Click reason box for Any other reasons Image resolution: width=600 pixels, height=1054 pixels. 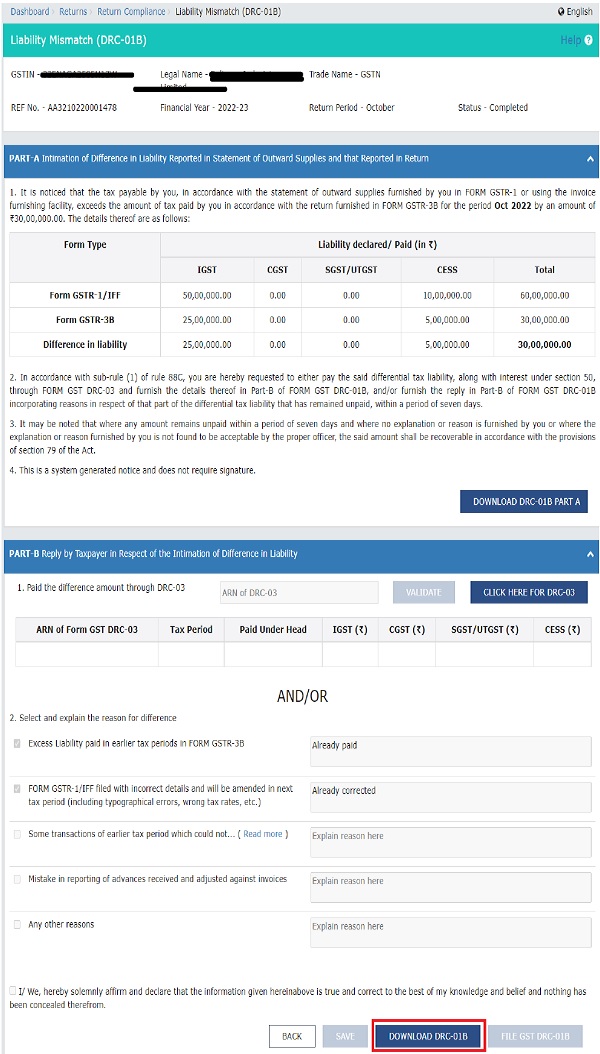451,932
